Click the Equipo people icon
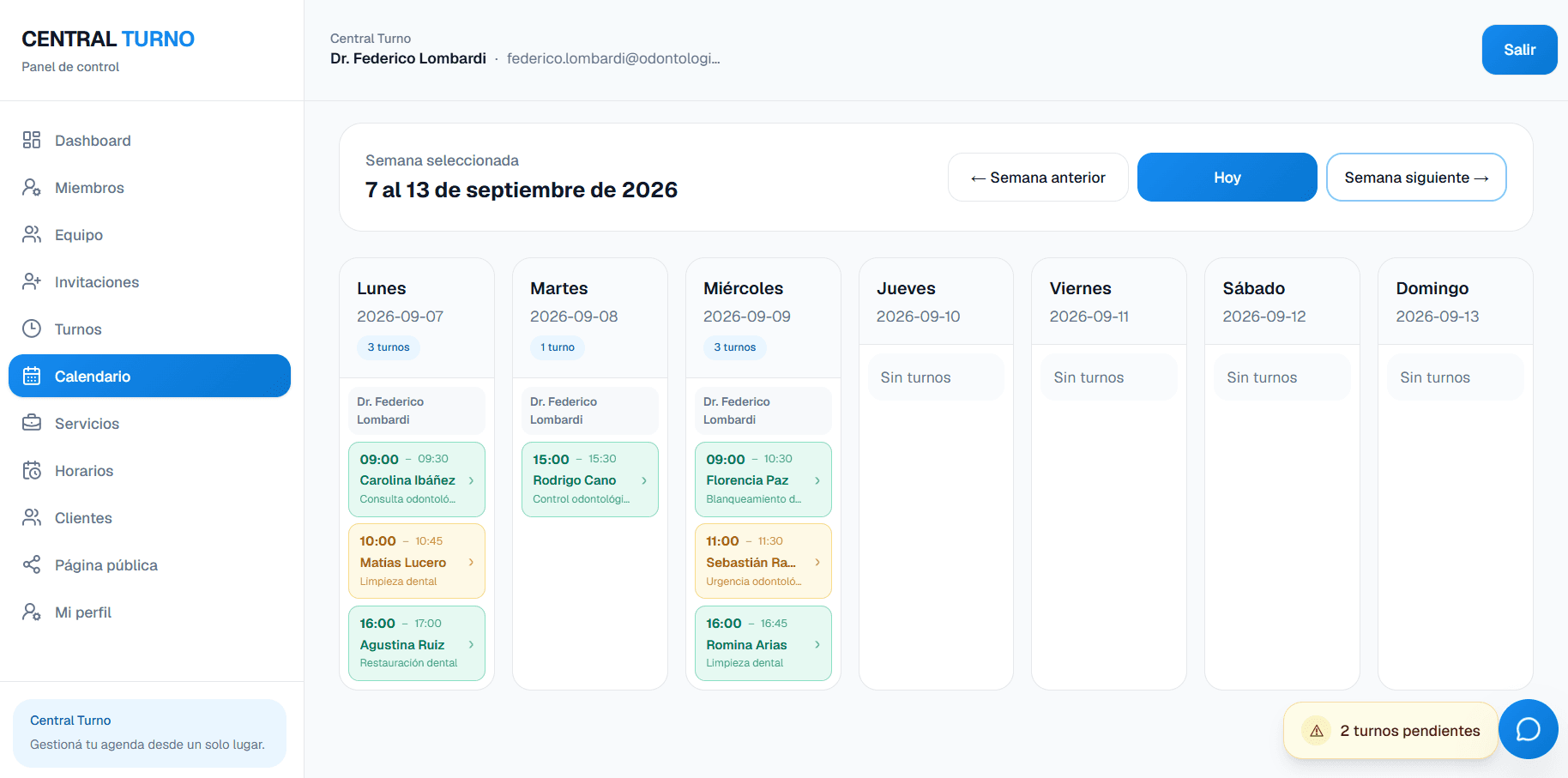1568x778 pixels. (x=32, y=234)
